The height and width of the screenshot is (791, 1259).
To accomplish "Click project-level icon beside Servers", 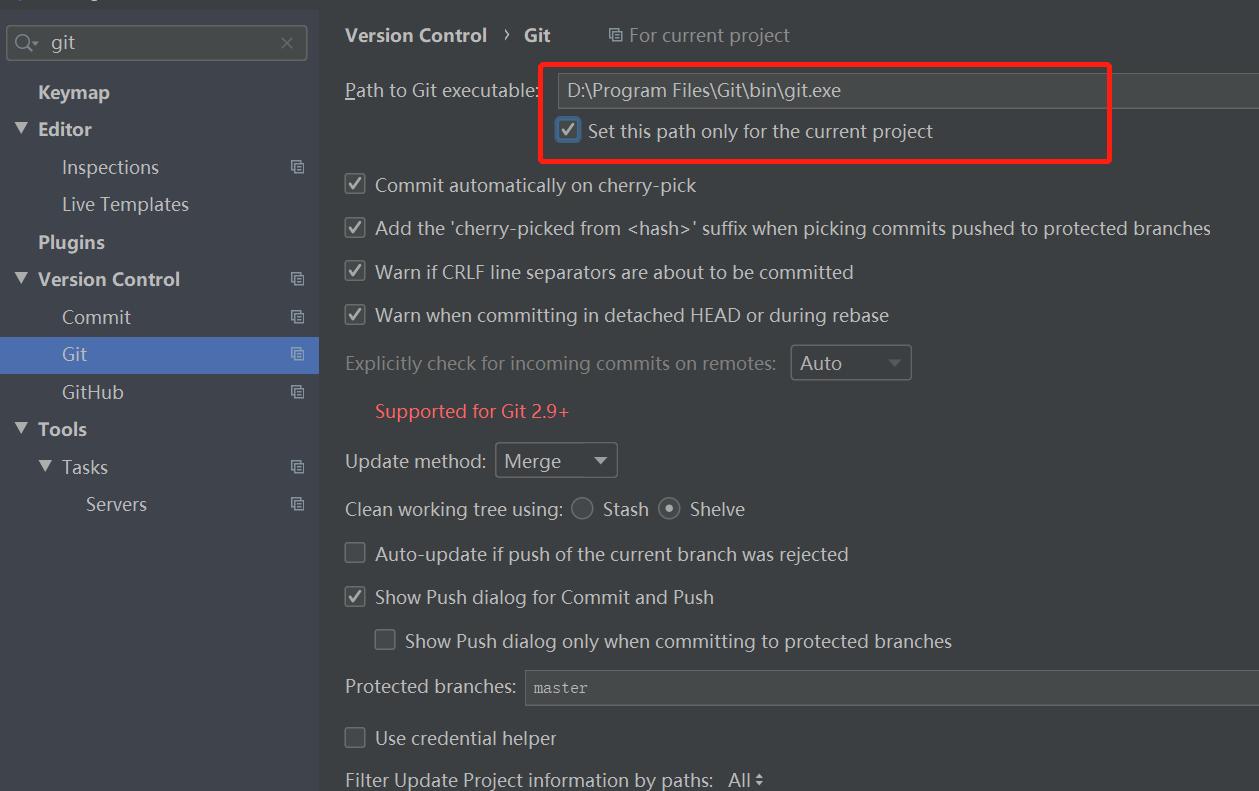I will point(297,504).
